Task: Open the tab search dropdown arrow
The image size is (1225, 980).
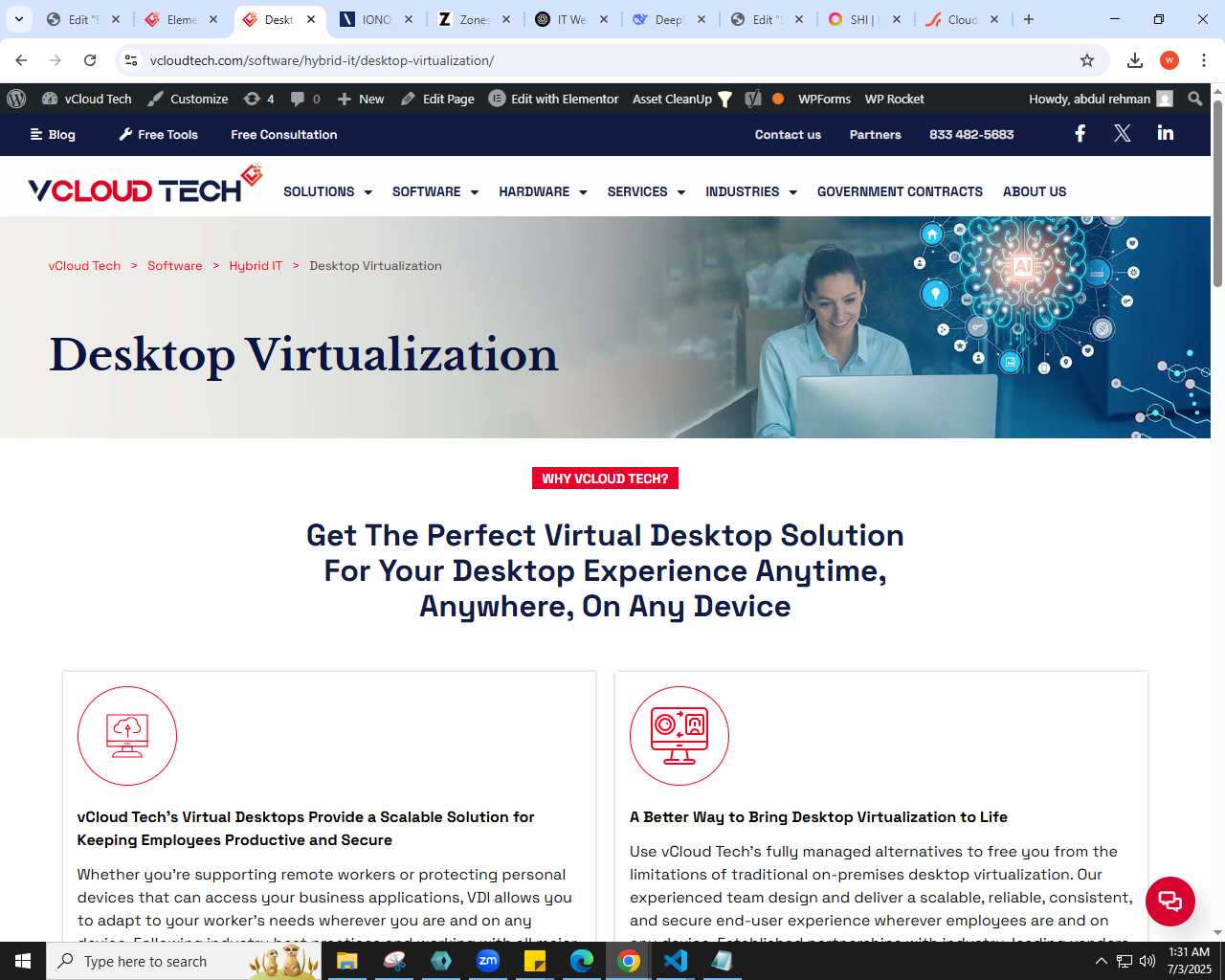Action: pos(19,19)
